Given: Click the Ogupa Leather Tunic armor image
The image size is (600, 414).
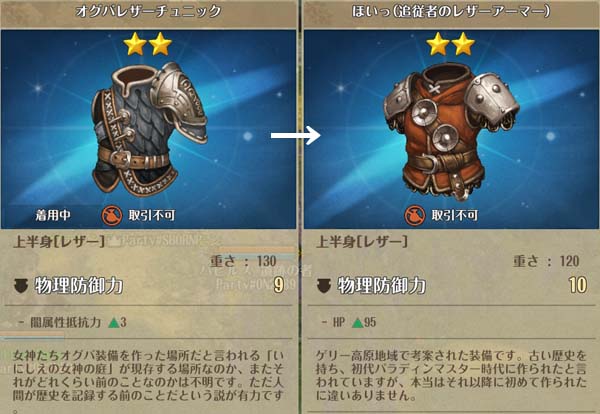Looking at the screenshot, I should coord(149,128).
